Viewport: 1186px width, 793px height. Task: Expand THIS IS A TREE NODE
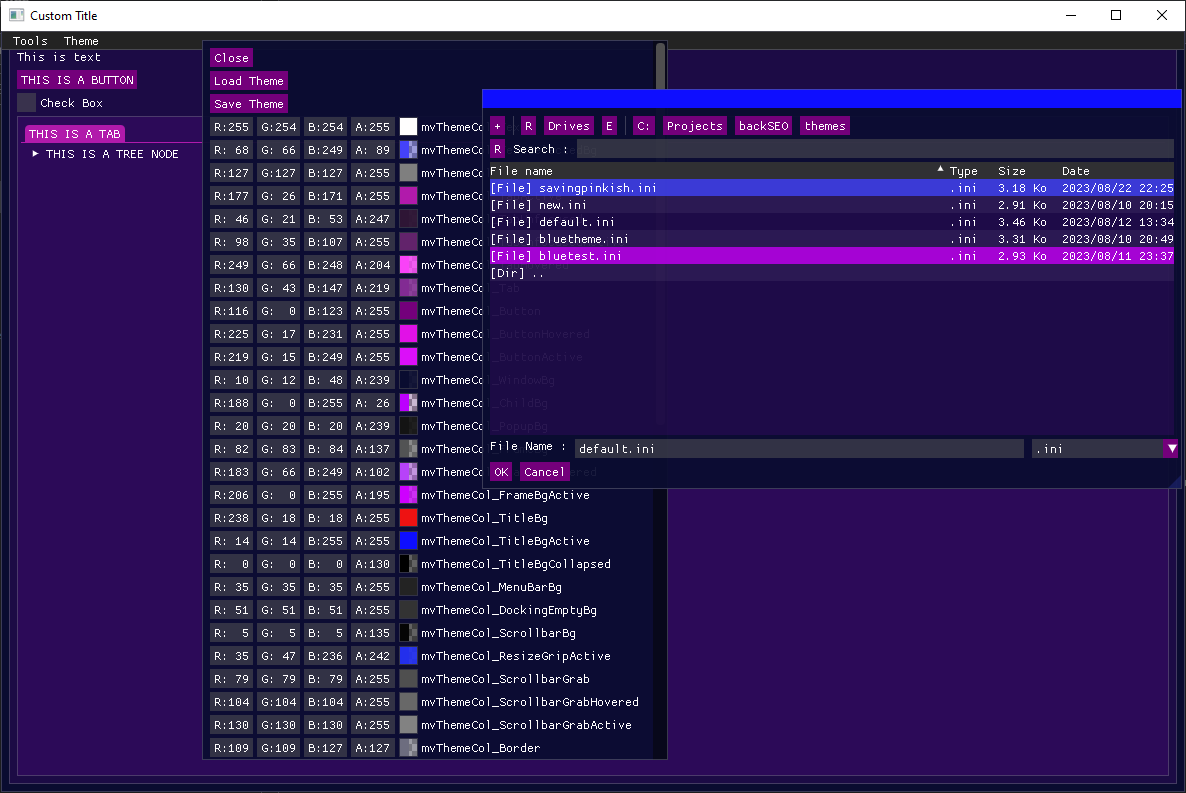pyautogui.click(x=35, y=154)
